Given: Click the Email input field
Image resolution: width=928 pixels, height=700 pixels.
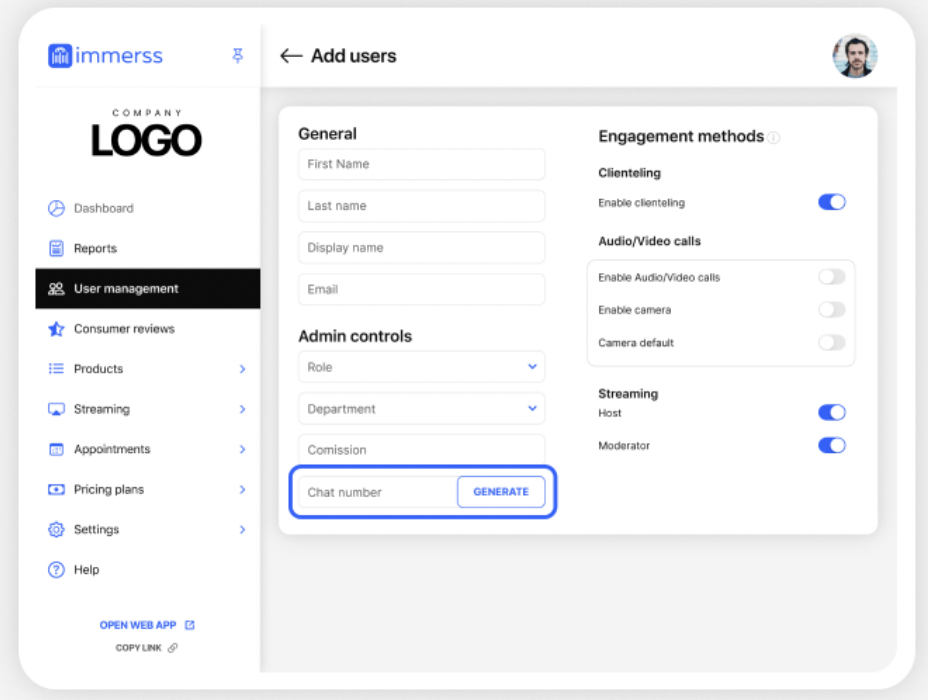Looking at the screenshot, I should pos(420,289).
